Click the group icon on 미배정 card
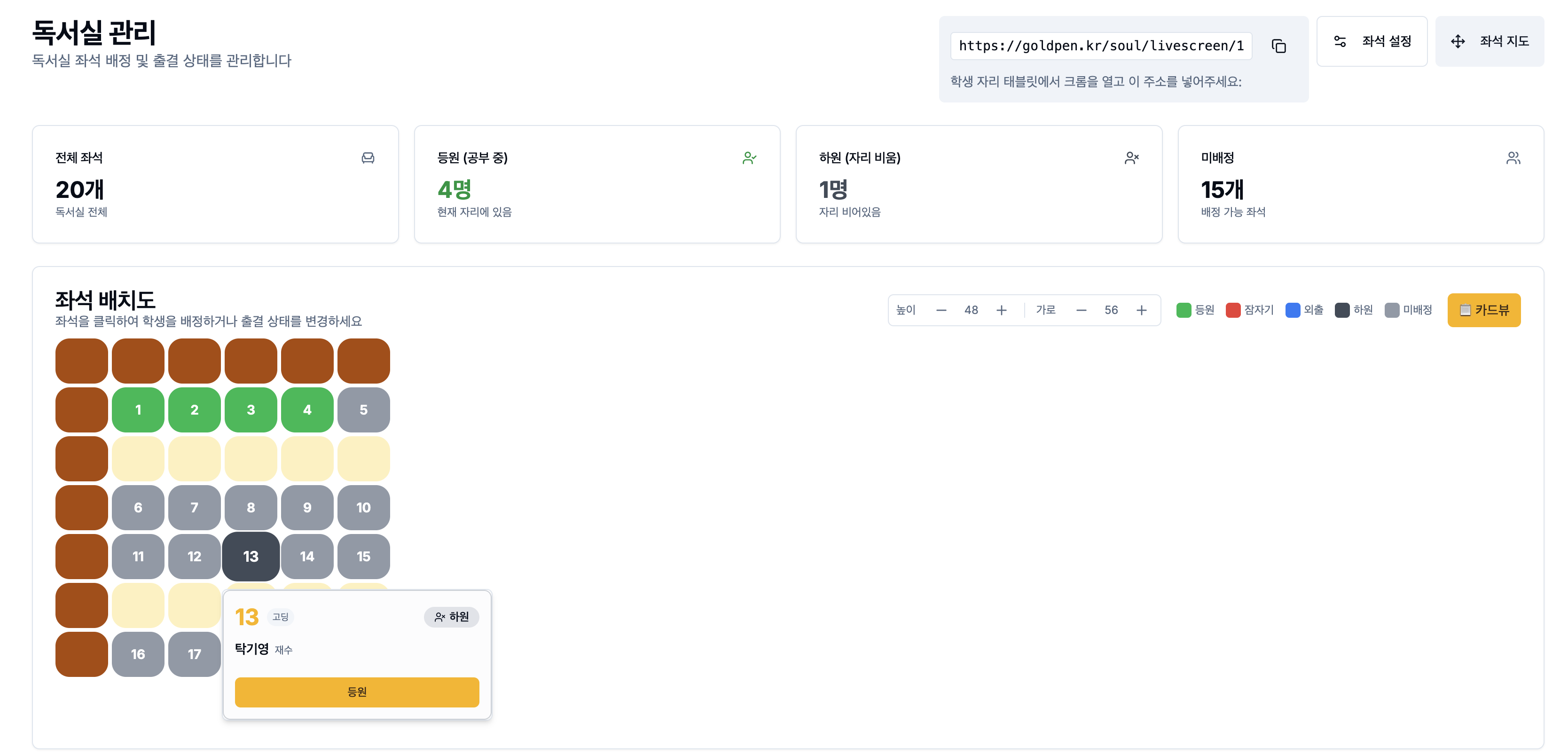The height and width of the screenshot is (754, 1568). [1514, 157]
